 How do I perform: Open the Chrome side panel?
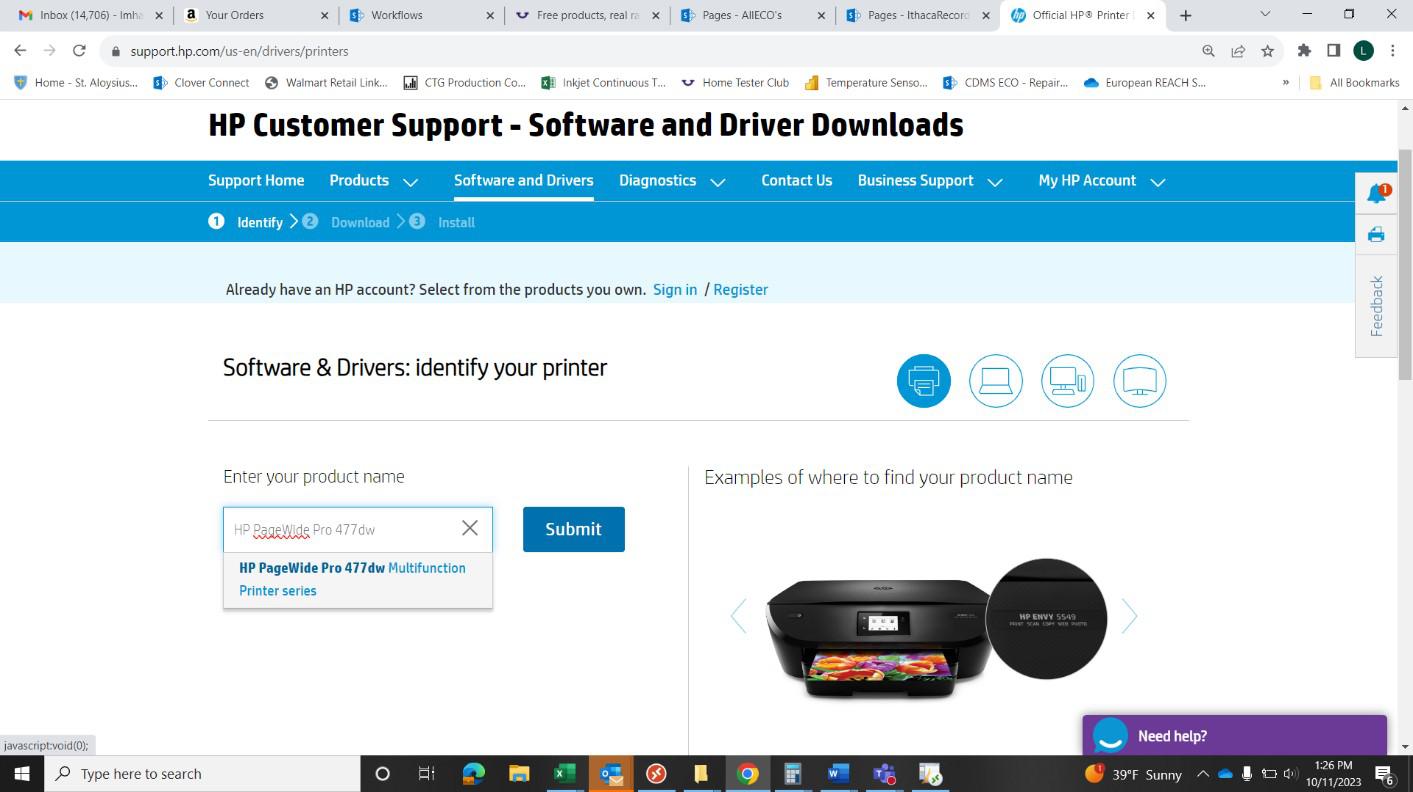pos(1333,51)
